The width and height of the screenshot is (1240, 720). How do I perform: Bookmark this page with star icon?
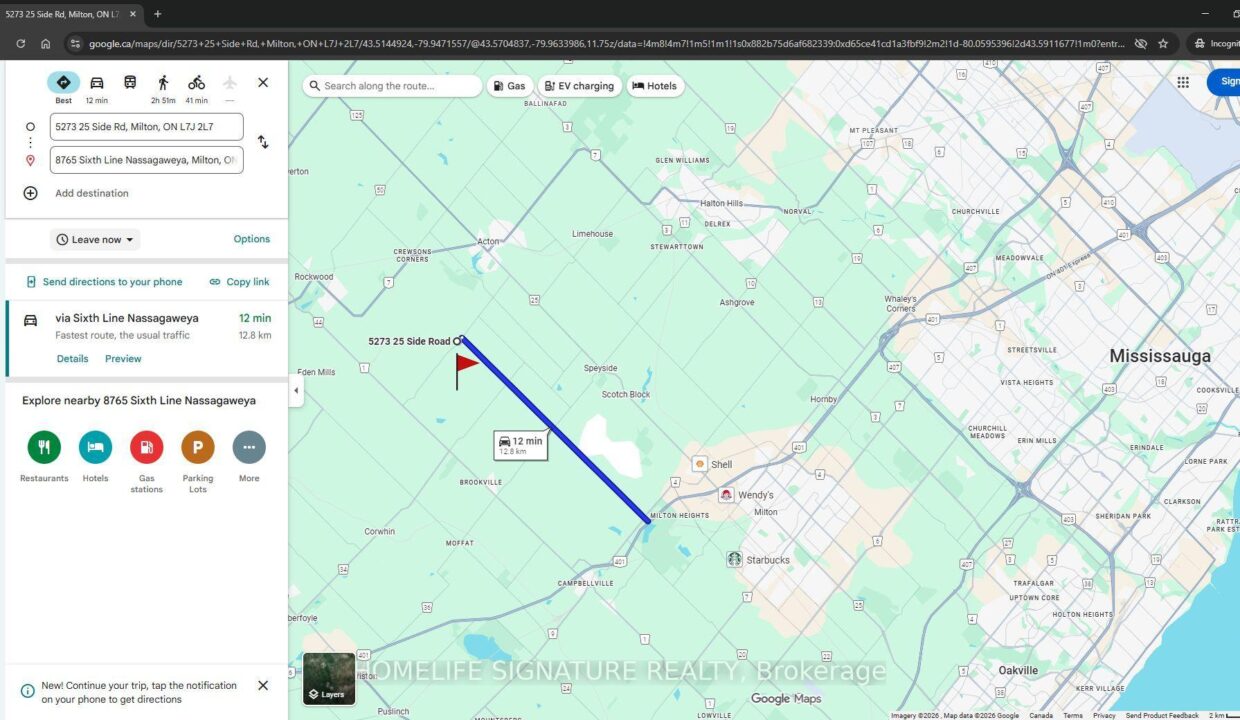pos(1163,44)
